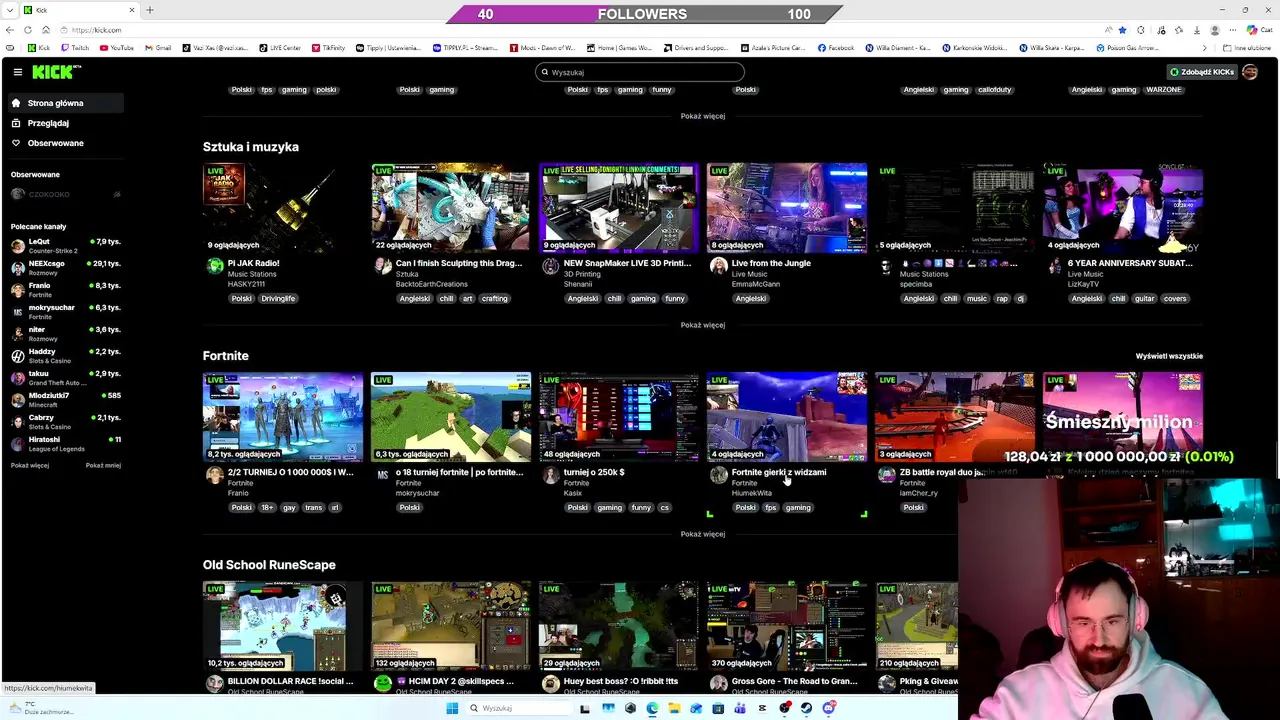Viewport: 1280px width, 720px height.
Task: Expand Sztuka i muzyka with Pokaż więcej
Action: click(703, 325)
